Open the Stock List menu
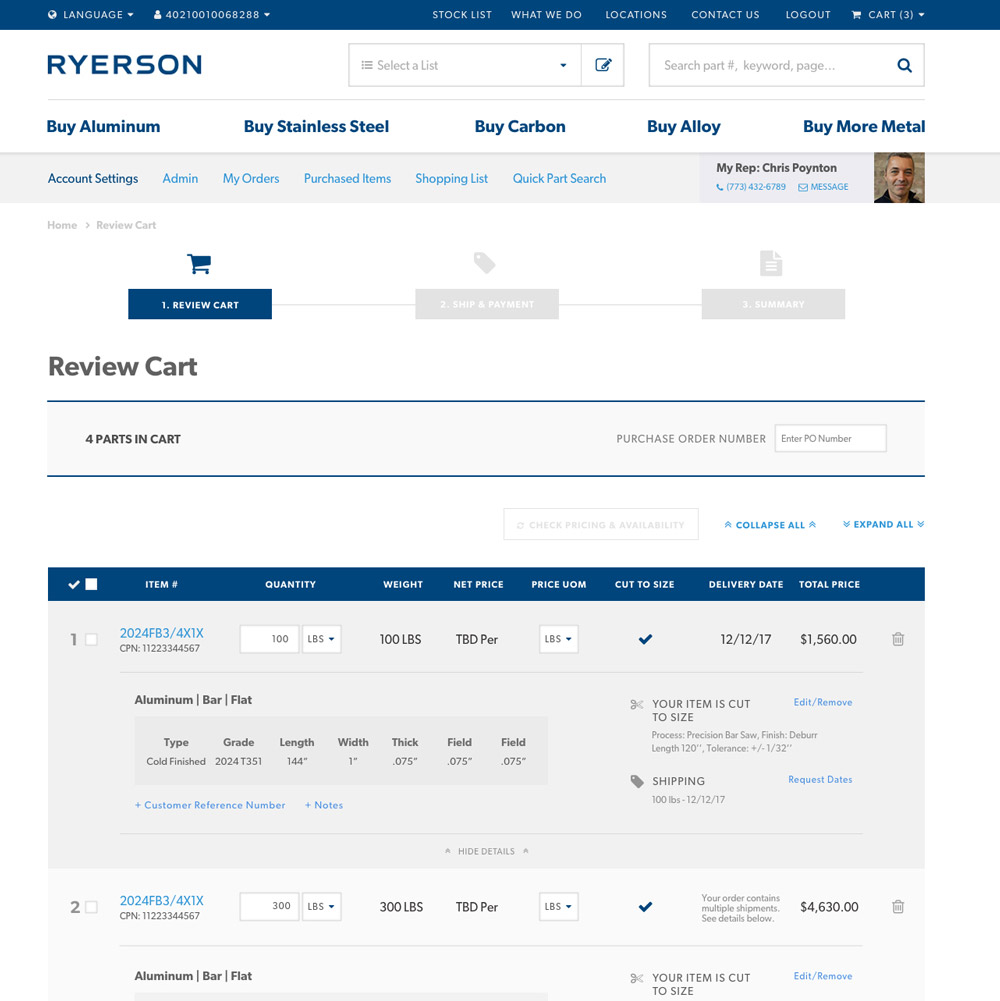Viewport: 1000px width, 1001px height. (462, 15)
